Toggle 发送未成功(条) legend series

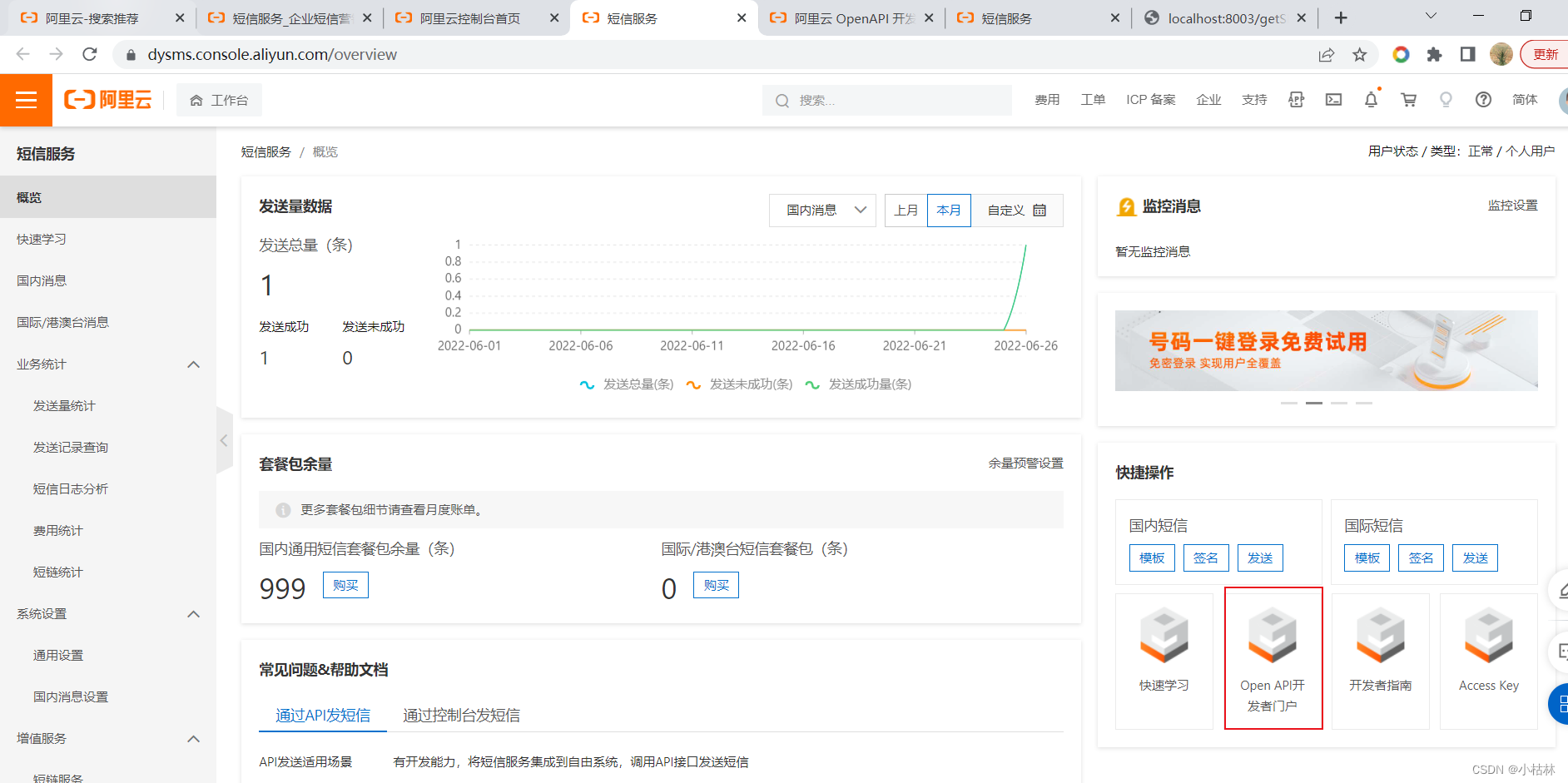(x=739, y=384)
